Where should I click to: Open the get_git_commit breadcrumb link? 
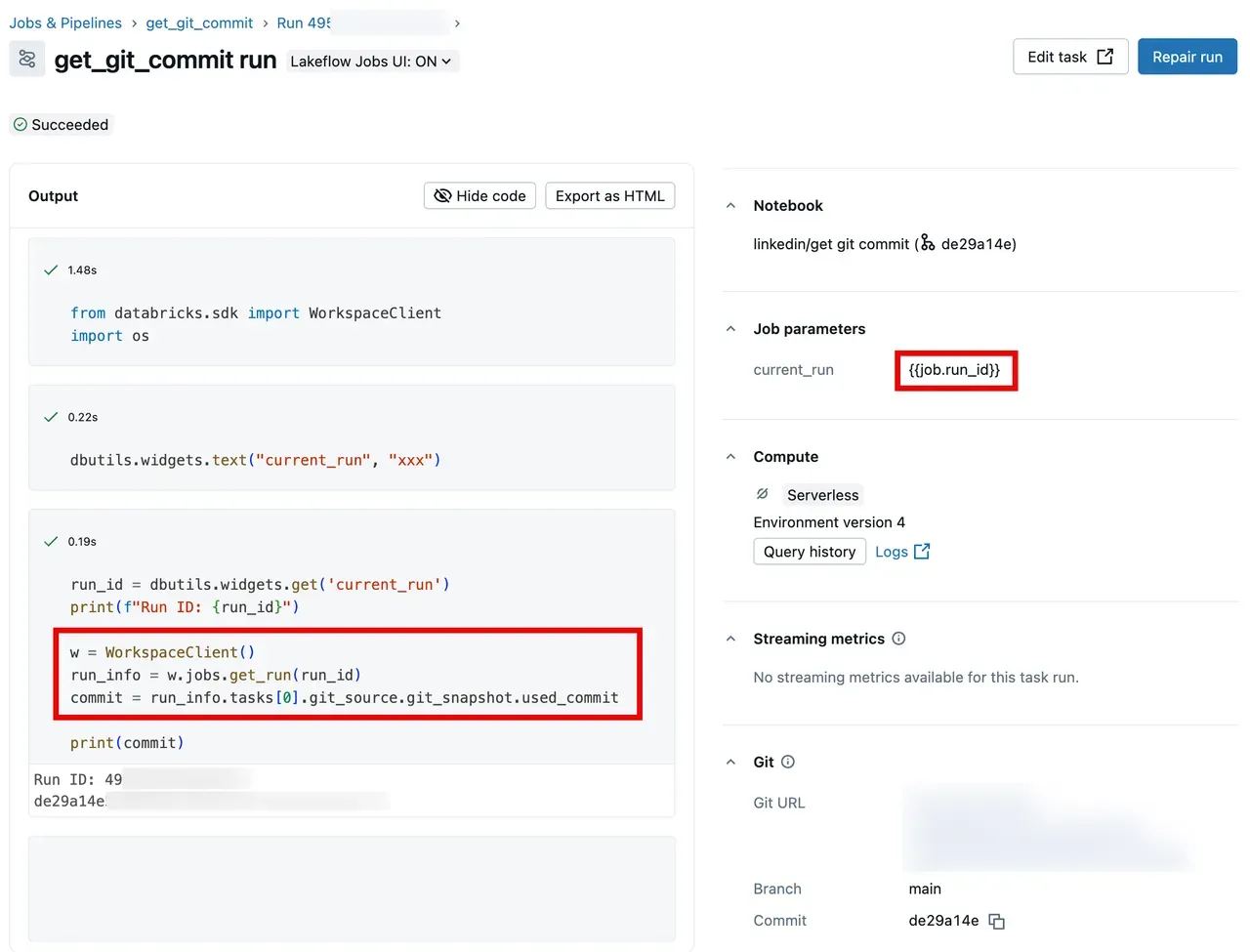coord(199,22)
